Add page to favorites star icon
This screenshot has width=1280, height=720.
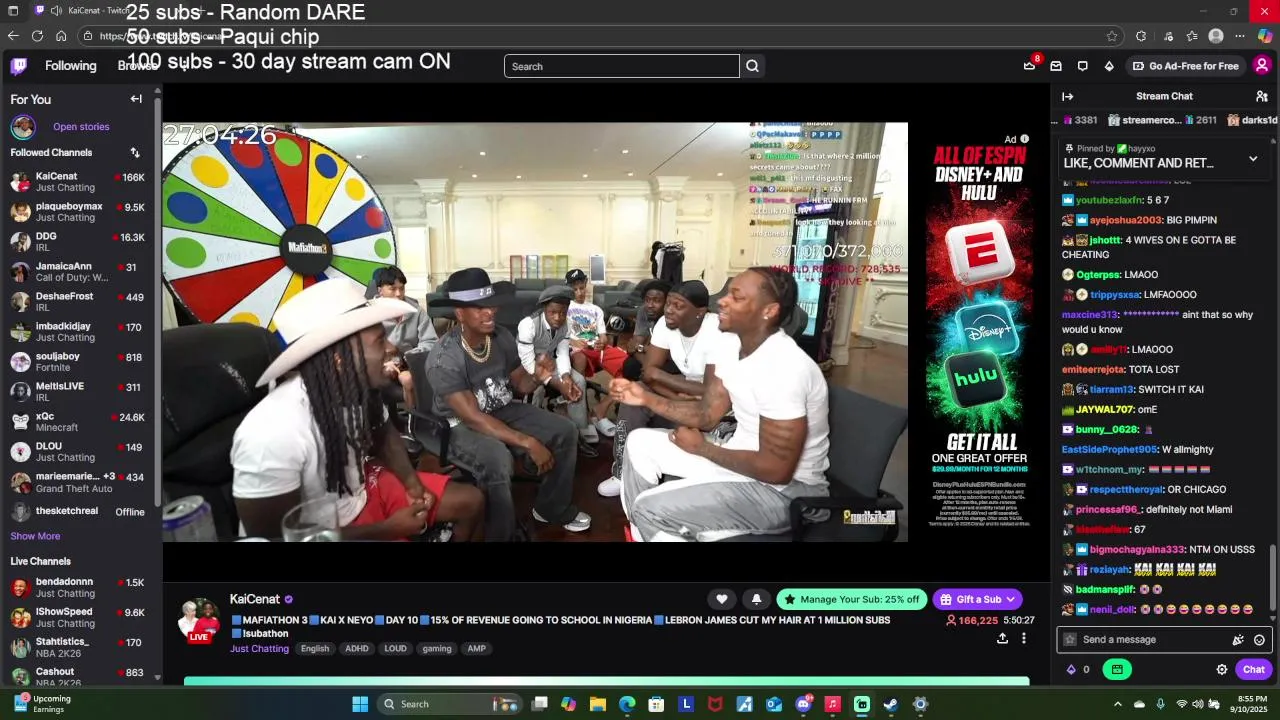coord(1112,36)
